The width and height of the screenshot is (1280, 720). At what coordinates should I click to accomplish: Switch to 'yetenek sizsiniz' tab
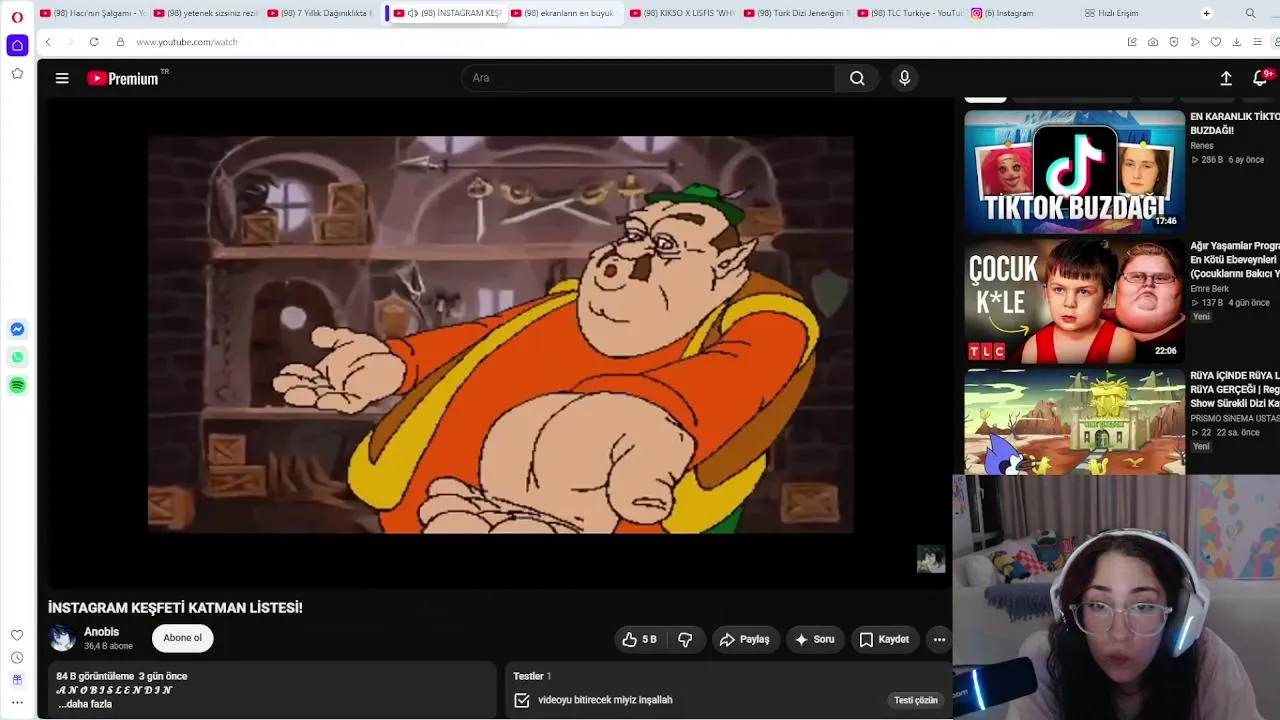(x=207, y=13)
